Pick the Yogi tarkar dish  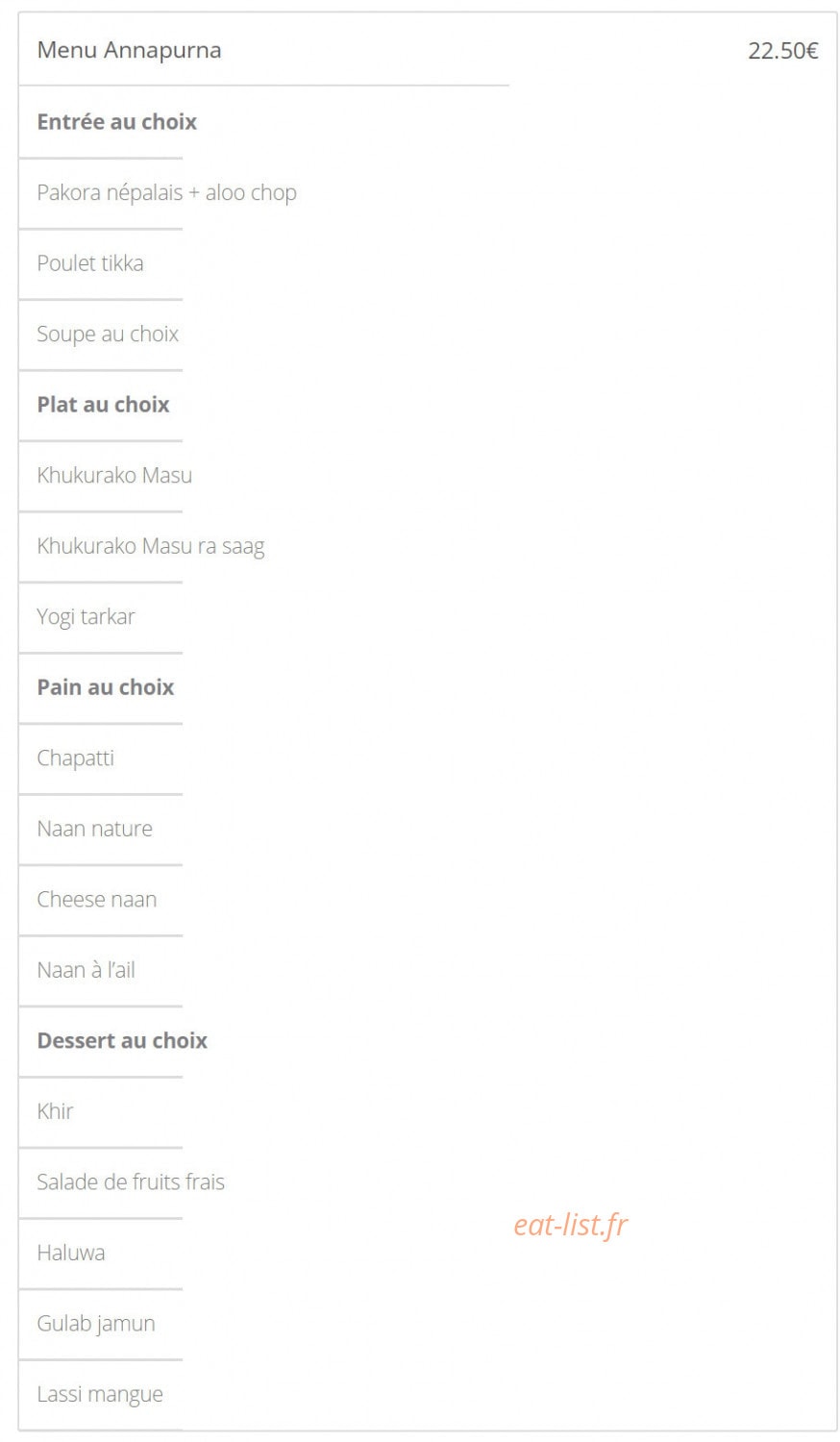[x=86, y=617]
